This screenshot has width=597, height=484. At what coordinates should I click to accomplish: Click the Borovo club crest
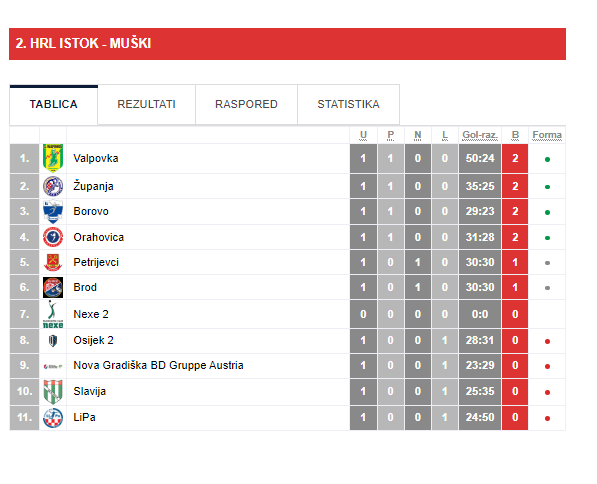tap(53, 211)
